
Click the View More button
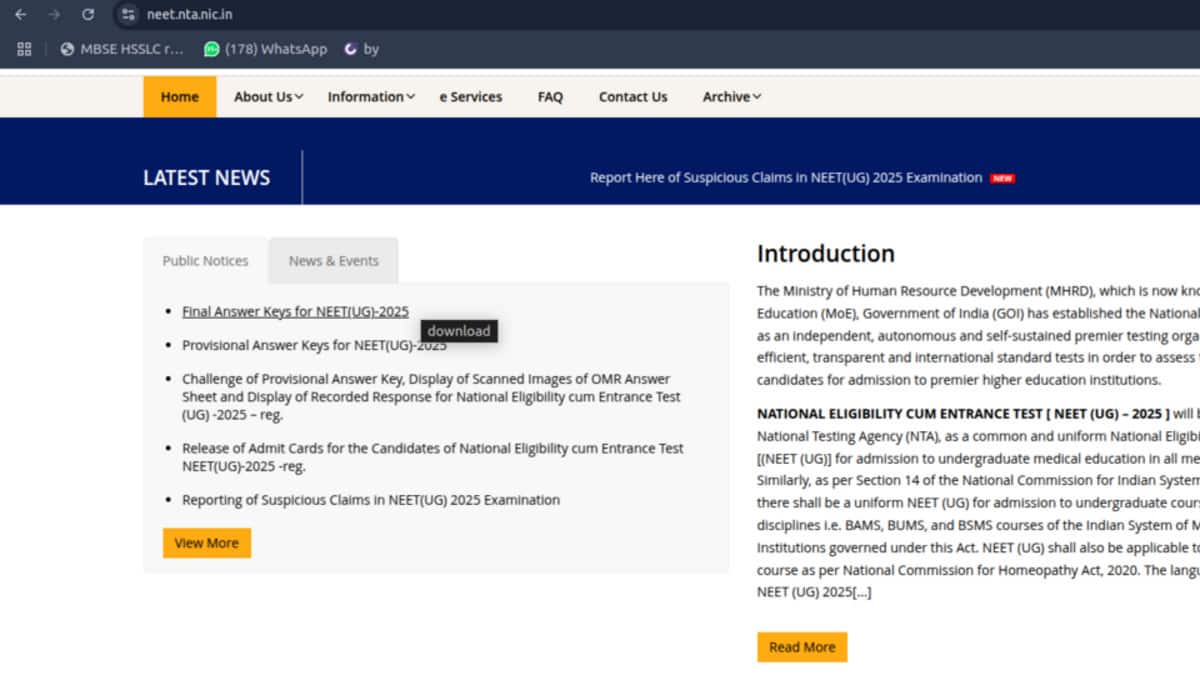point(207,543)
